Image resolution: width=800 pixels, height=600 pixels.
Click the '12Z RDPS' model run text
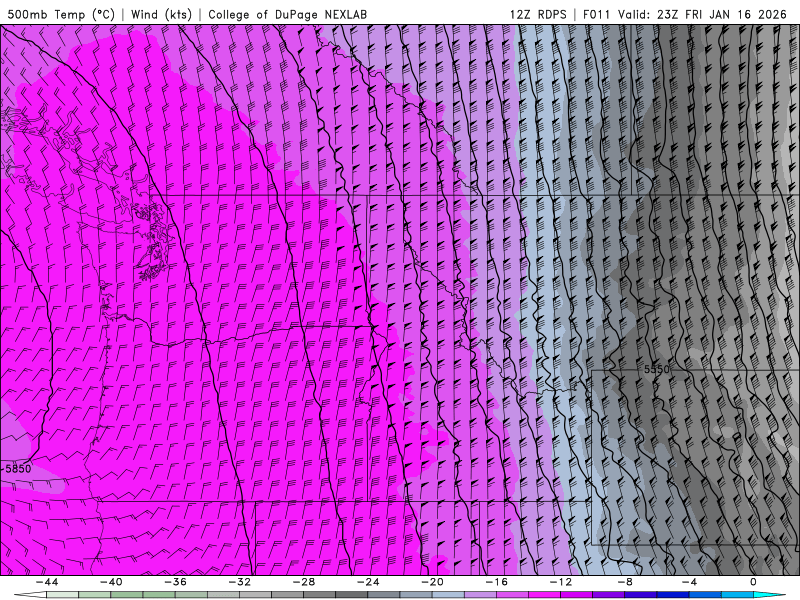pyautogui.click(x=538, y=14)
